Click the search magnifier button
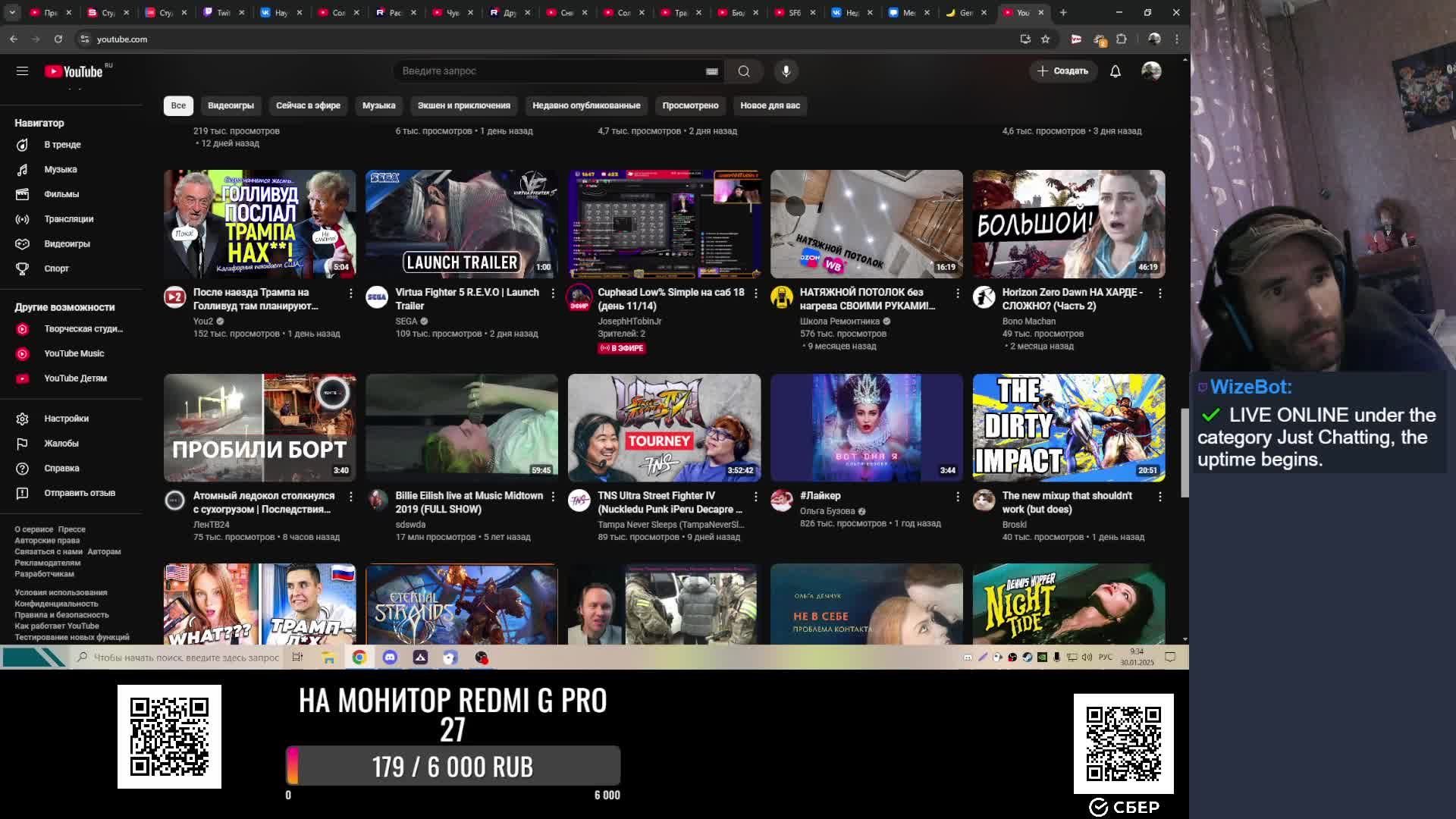 (x=743, y=71)
